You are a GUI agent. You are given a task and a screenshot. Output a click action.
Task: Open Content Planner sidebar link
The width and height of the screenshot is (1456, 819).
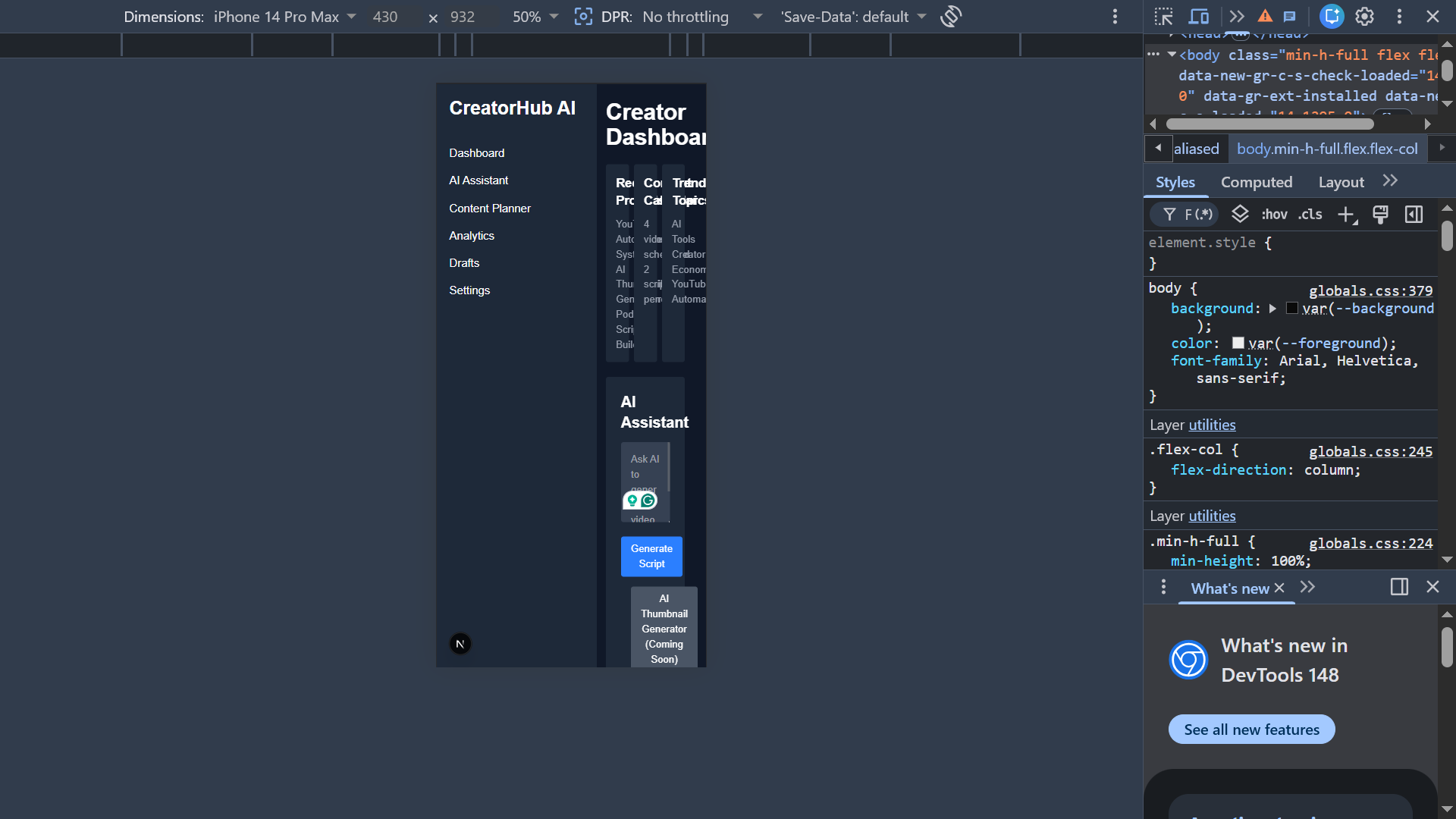point(489,209)
